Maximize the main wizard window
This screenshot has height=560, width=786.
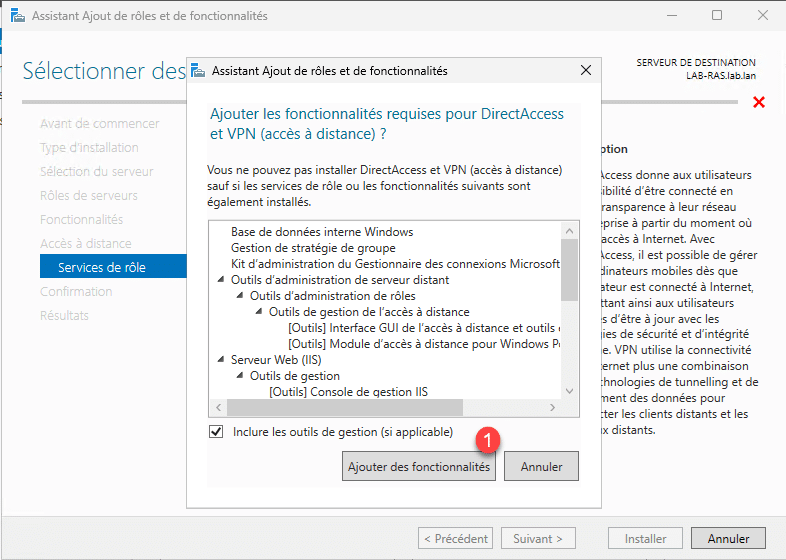click(x=717, y=16)
